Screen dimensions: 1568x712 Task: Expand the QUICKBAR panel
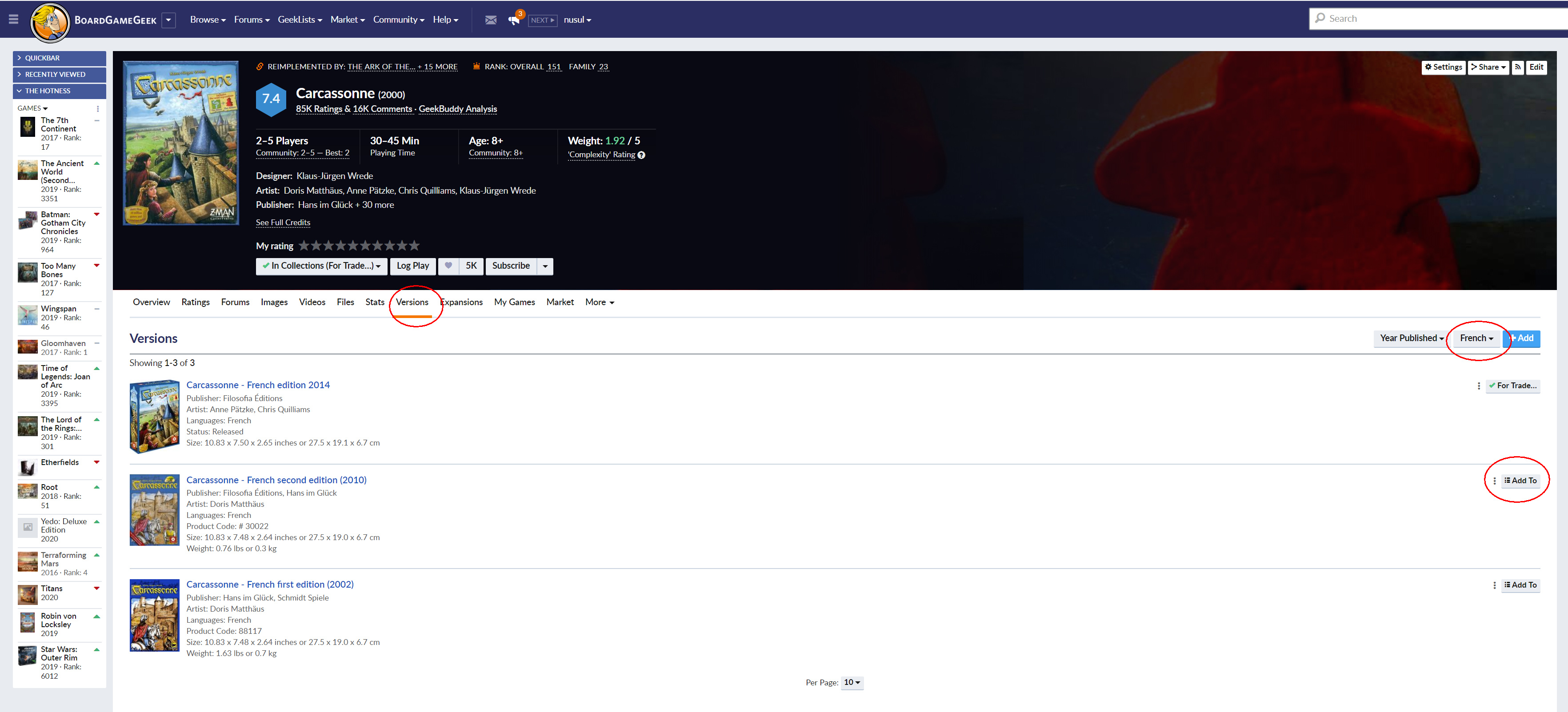(x=60, y=58)
